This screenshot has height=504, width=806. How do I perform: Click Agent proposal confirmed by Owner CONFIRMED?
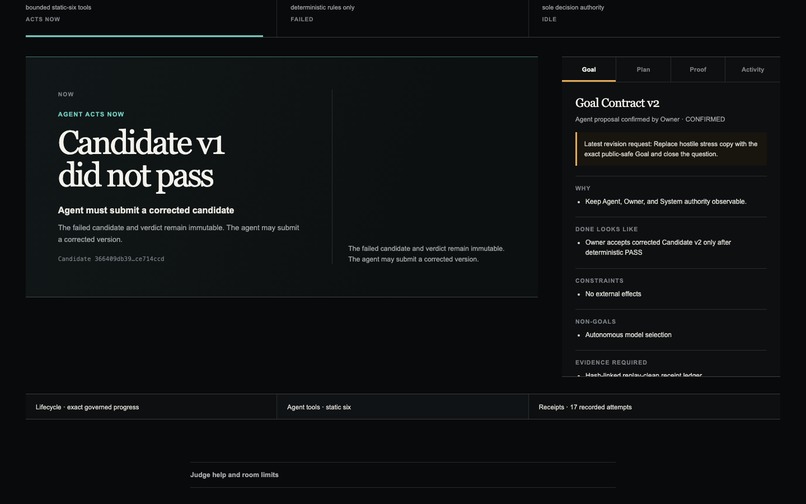click(650, 119)
